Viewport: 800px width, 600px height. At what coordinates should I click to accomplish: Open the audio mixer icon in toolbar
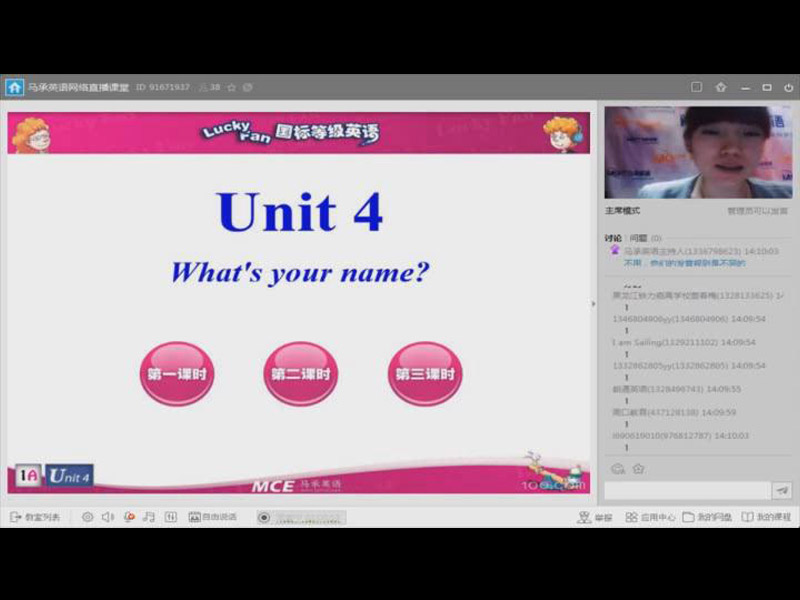[x=170, y=517]
